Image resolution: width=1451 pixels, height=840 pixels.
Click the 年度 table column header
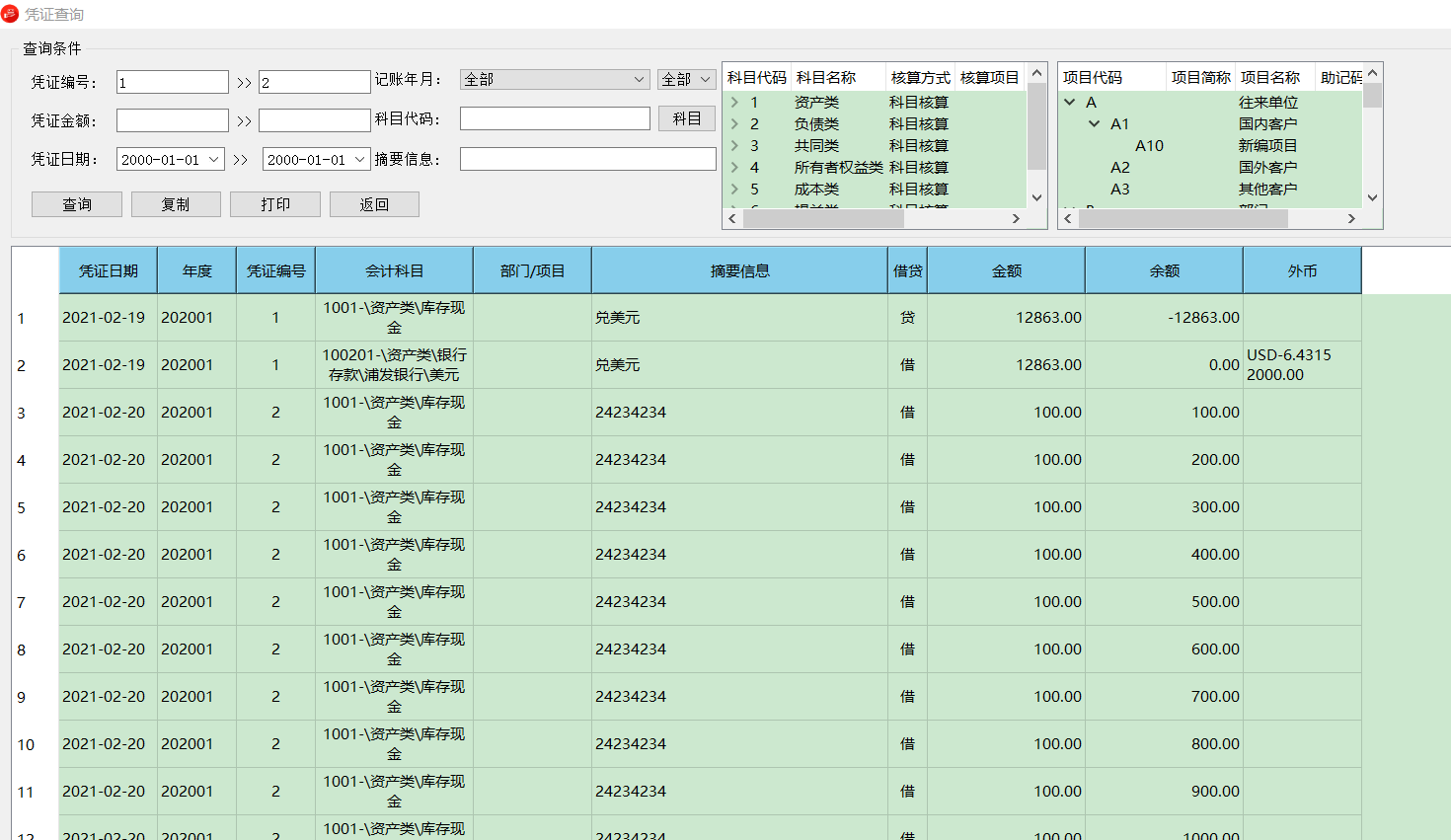[197, 270]
